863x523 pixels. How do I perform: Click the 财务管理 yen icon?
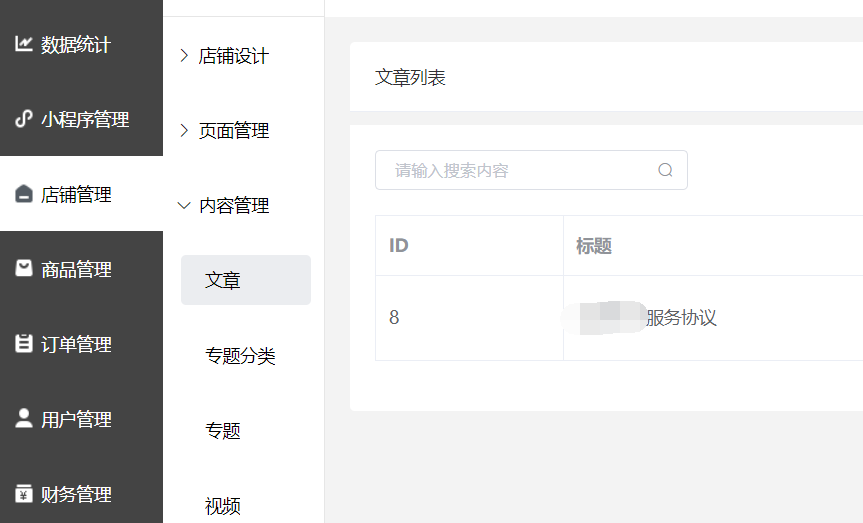[x=24, y=493]
